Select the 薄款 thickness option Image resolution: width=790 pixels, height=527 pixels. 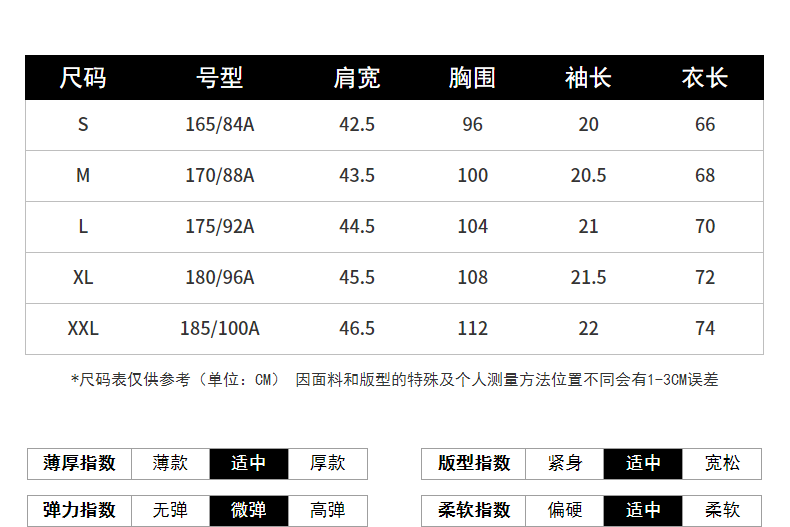170,464
